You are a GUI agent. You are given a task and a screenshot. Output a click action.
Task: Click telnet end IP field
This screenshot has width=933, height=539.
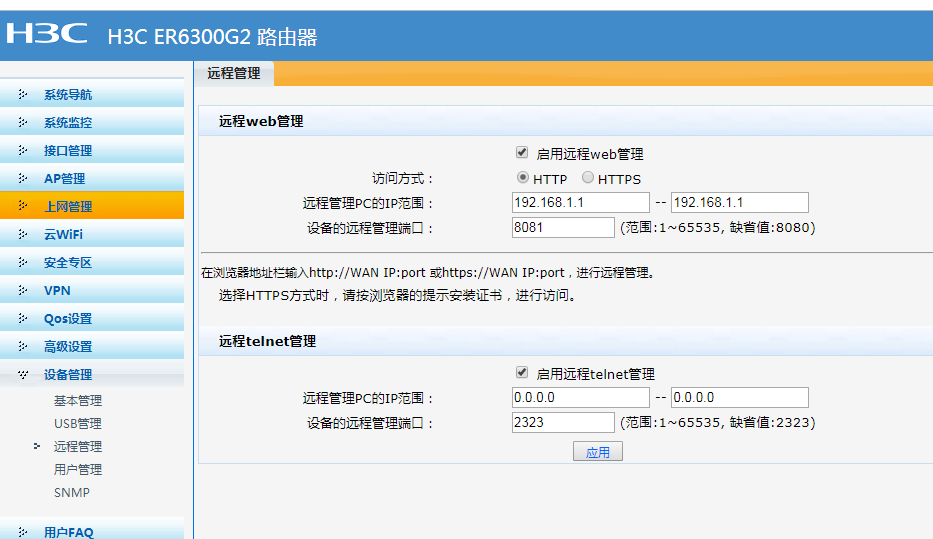click(x=740, y=397)
